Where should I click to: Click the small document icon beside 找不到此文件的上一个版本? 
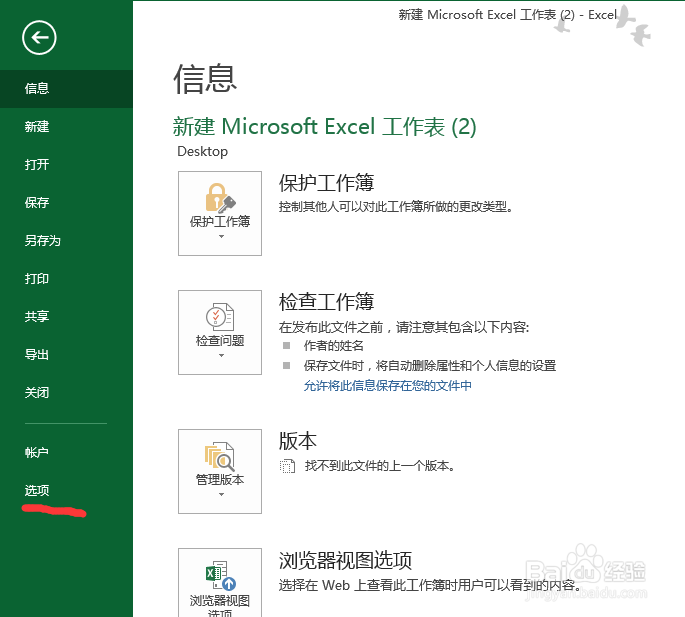click(x=287, y=466)
